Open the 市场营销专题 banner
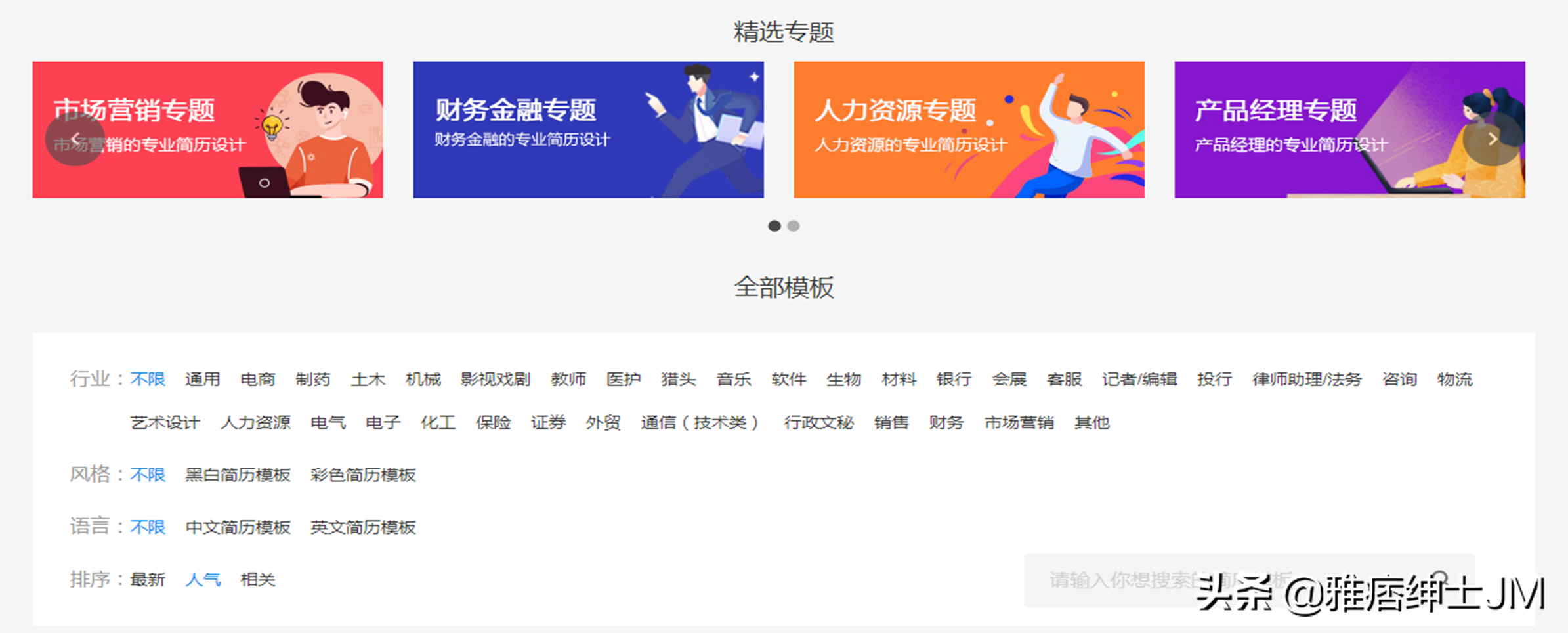 [x=207, y=129]
